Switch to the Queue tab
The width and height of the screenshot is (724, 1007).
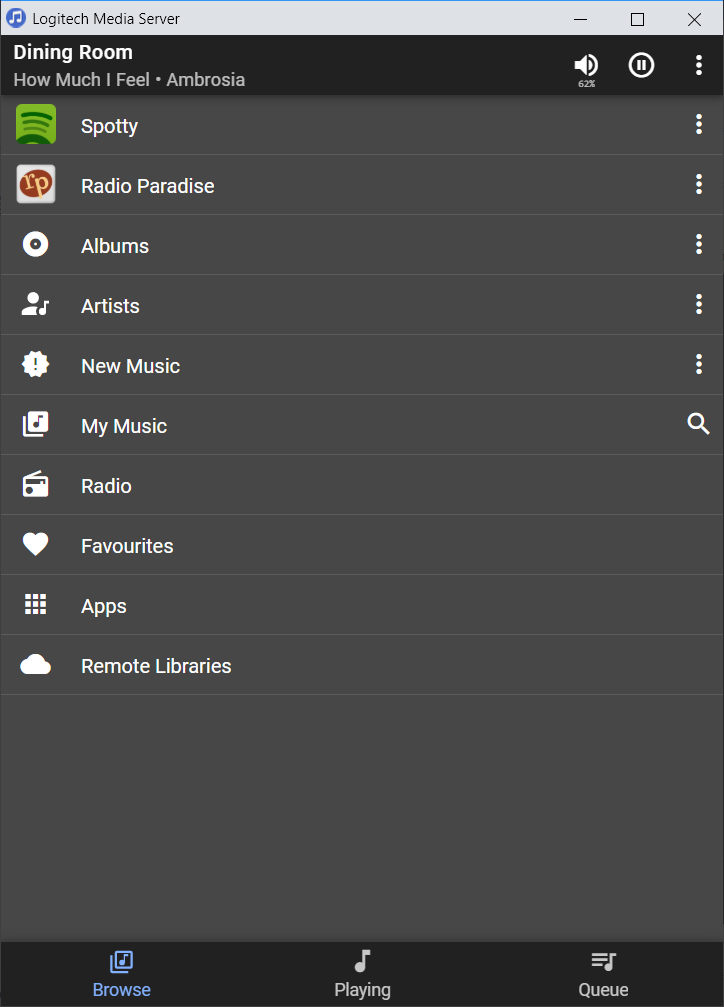click(603, 974)
